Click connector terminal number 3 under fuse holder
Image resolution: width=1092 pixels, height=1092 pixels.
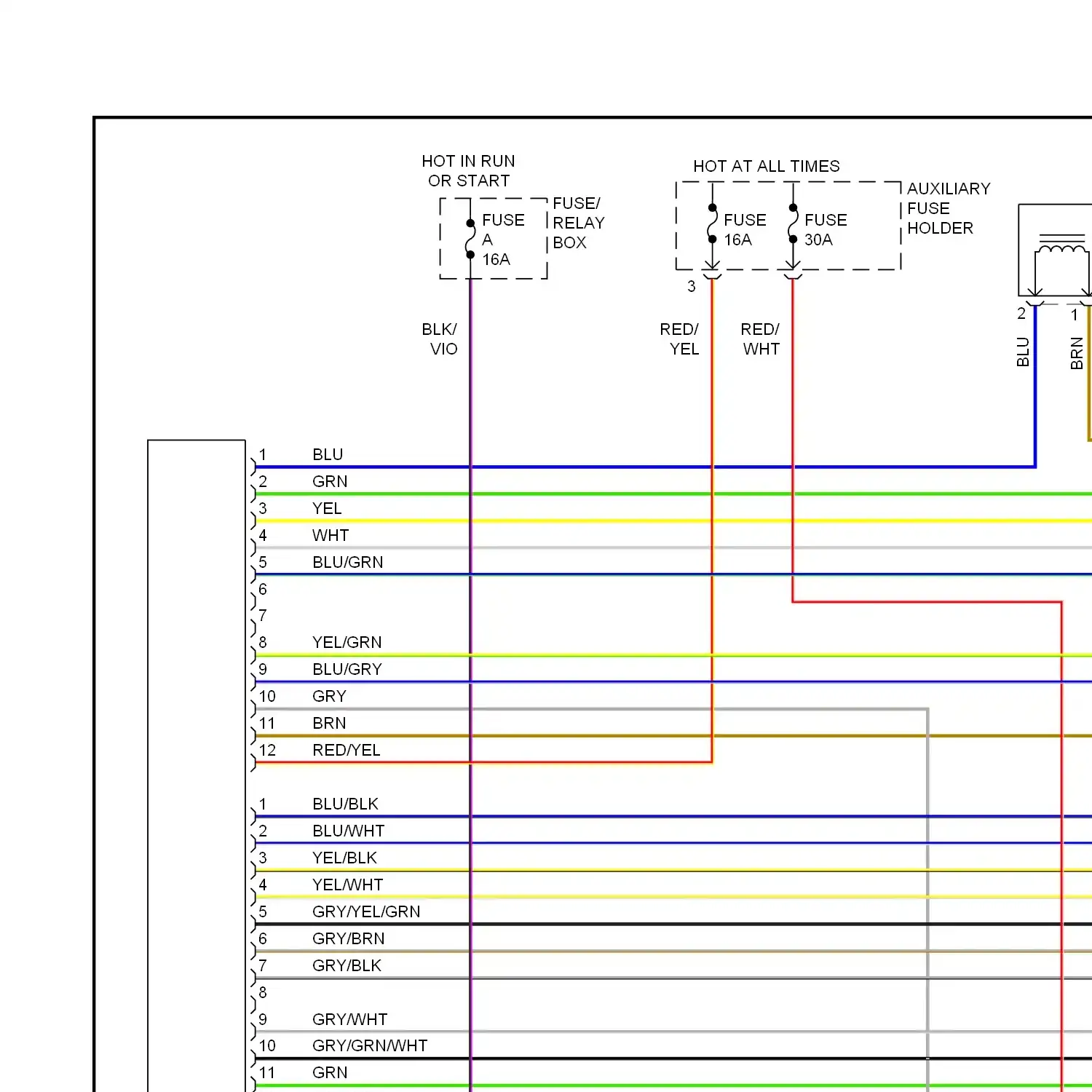(x=692, y=286)
